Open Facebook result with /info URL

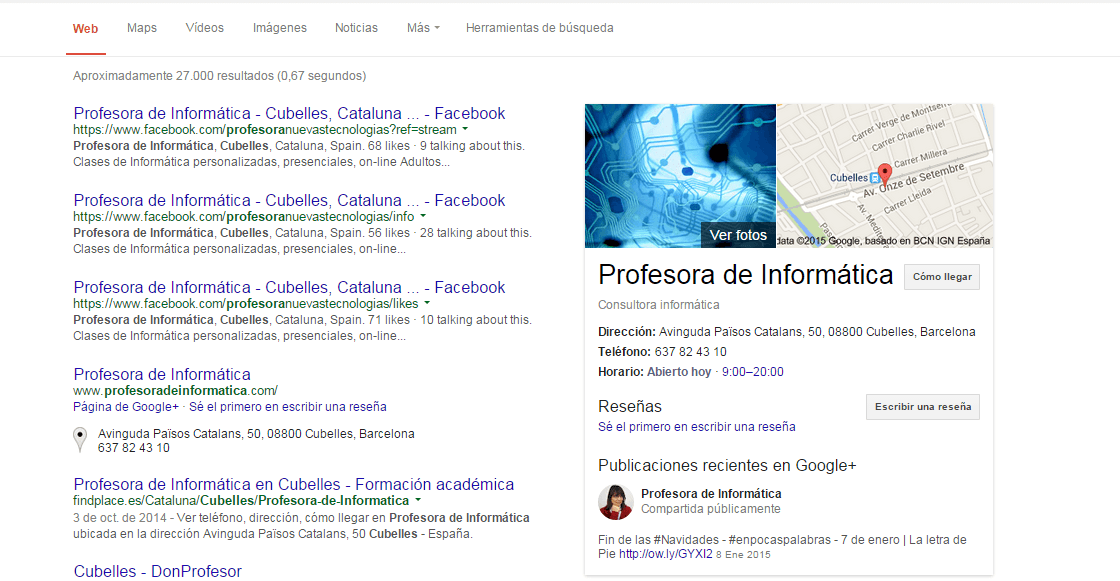point(289,200)
